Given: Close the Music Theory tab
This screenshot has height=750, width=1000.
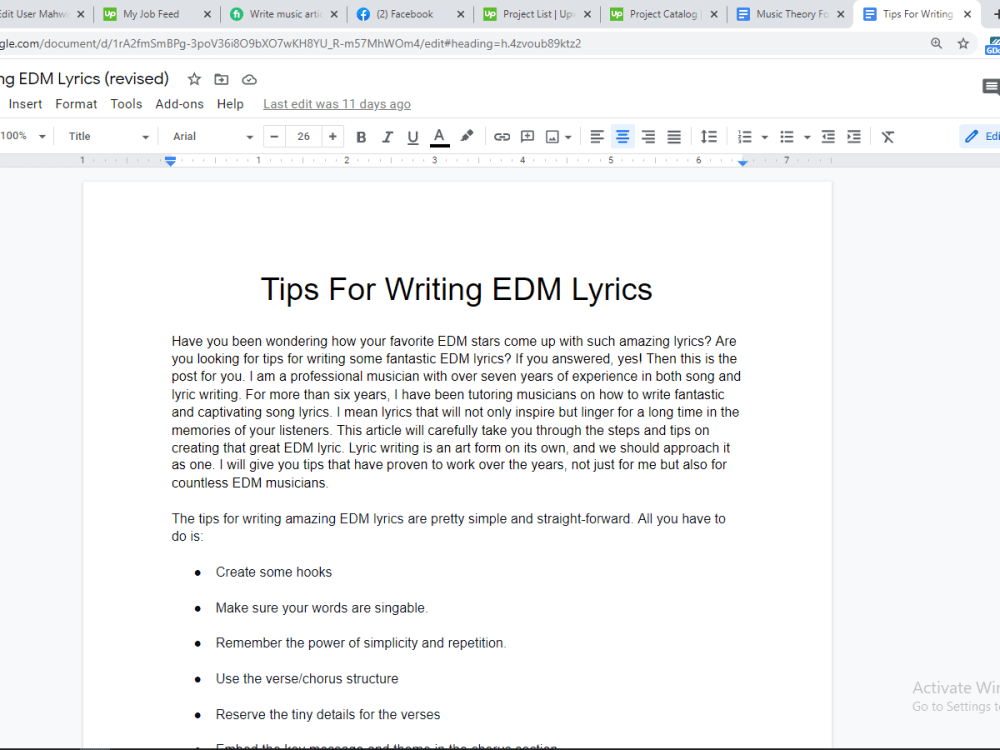Looking at the screenshot, I should [x=841, y=14].
